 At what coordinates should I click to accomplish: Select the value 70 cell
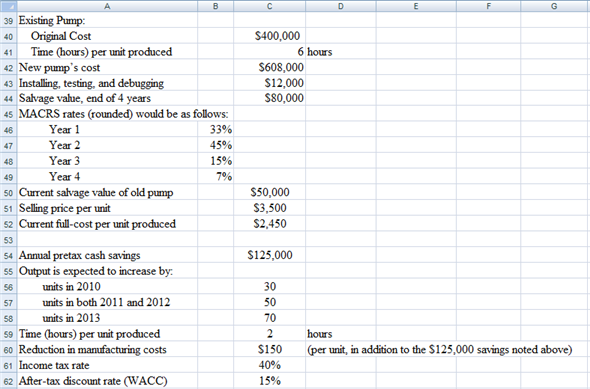(x=269, y=318)
